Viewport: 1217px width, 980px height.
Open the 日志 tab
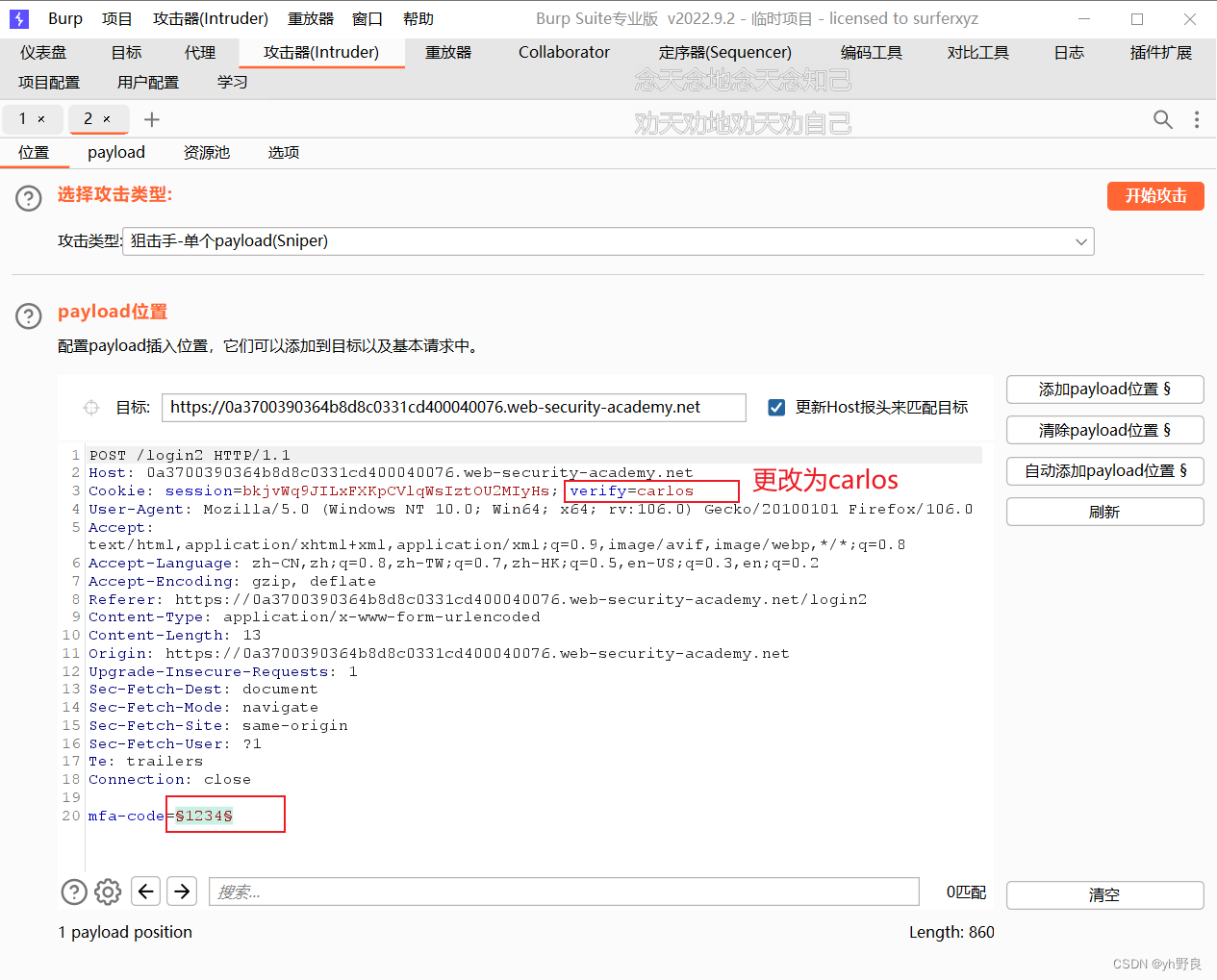(1069, 53)
